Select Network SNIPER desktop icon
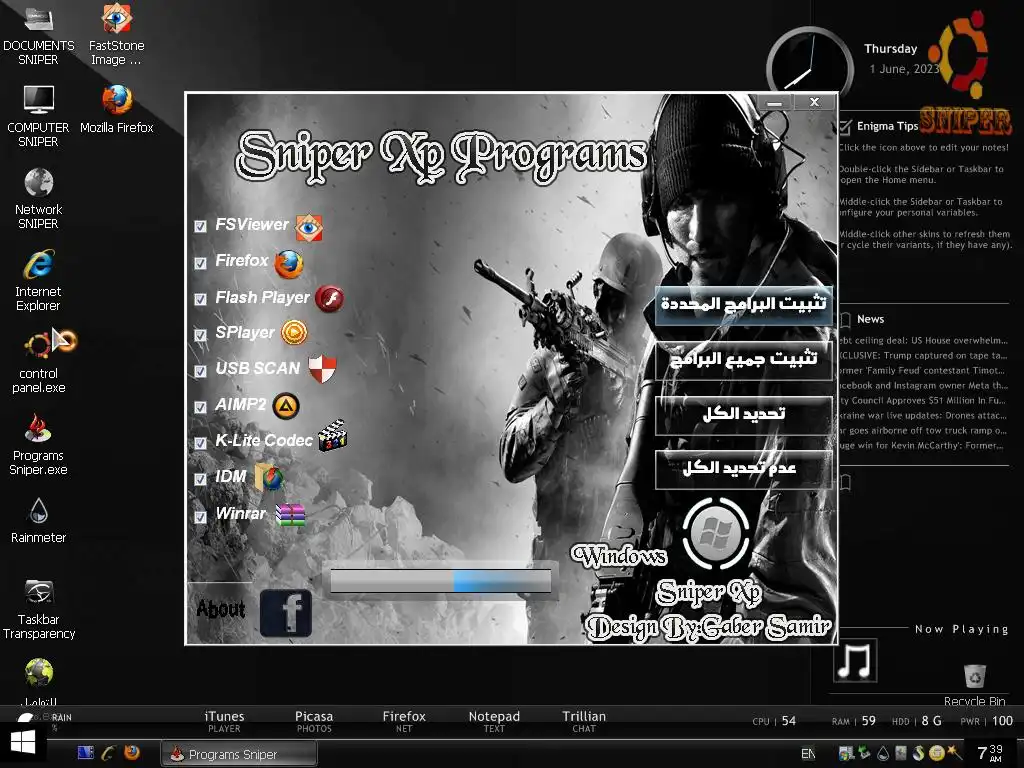Image resolution: width=1024 pixels, height=768 pixels. pos(39,199)
